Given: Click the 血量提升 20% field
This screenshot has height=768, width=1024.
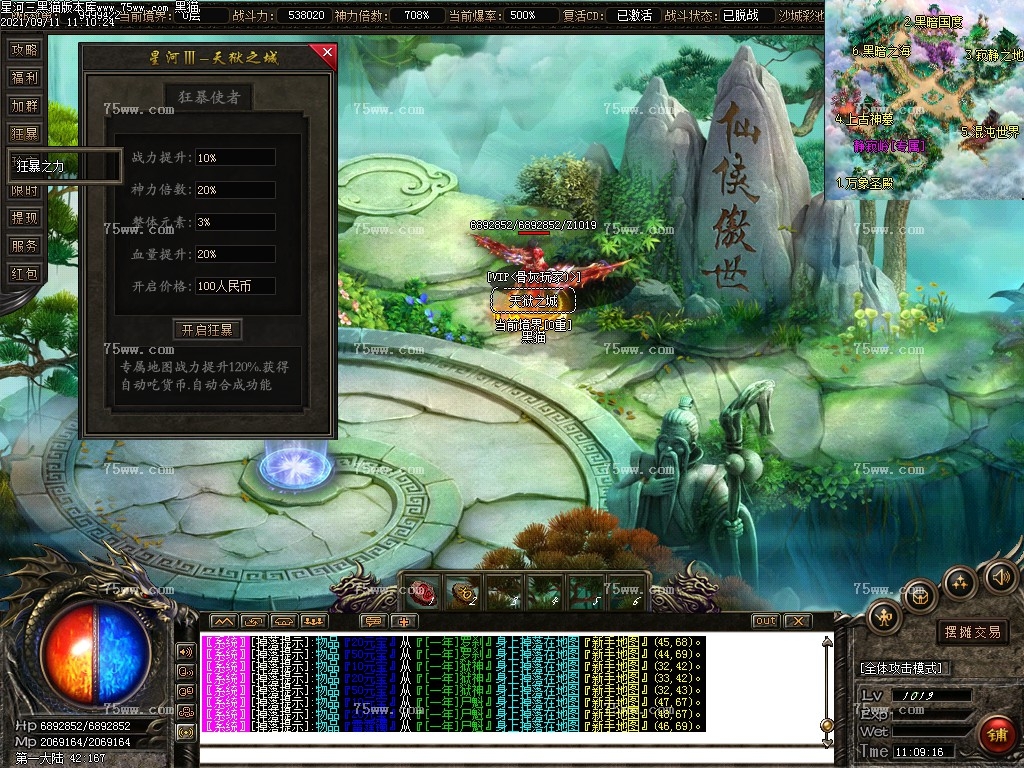Looking at the screenshot, I should click(235, 254).
